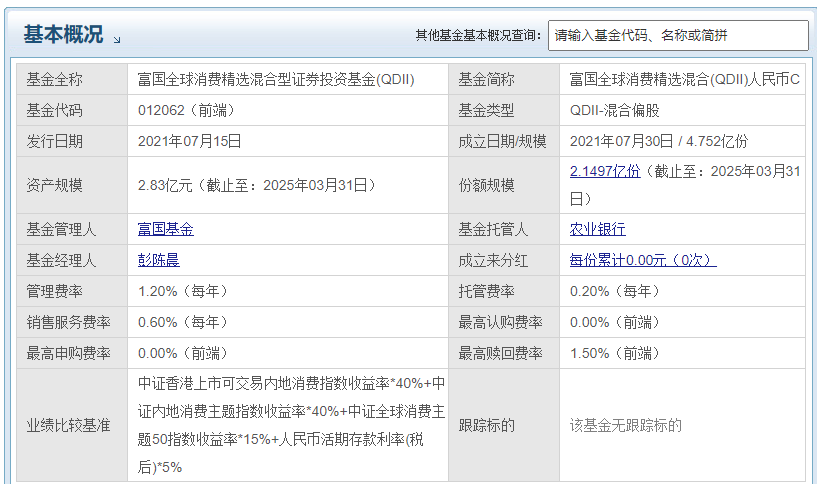Click the sales service fee 0.60%（每年）

click(x=182, y=322)
